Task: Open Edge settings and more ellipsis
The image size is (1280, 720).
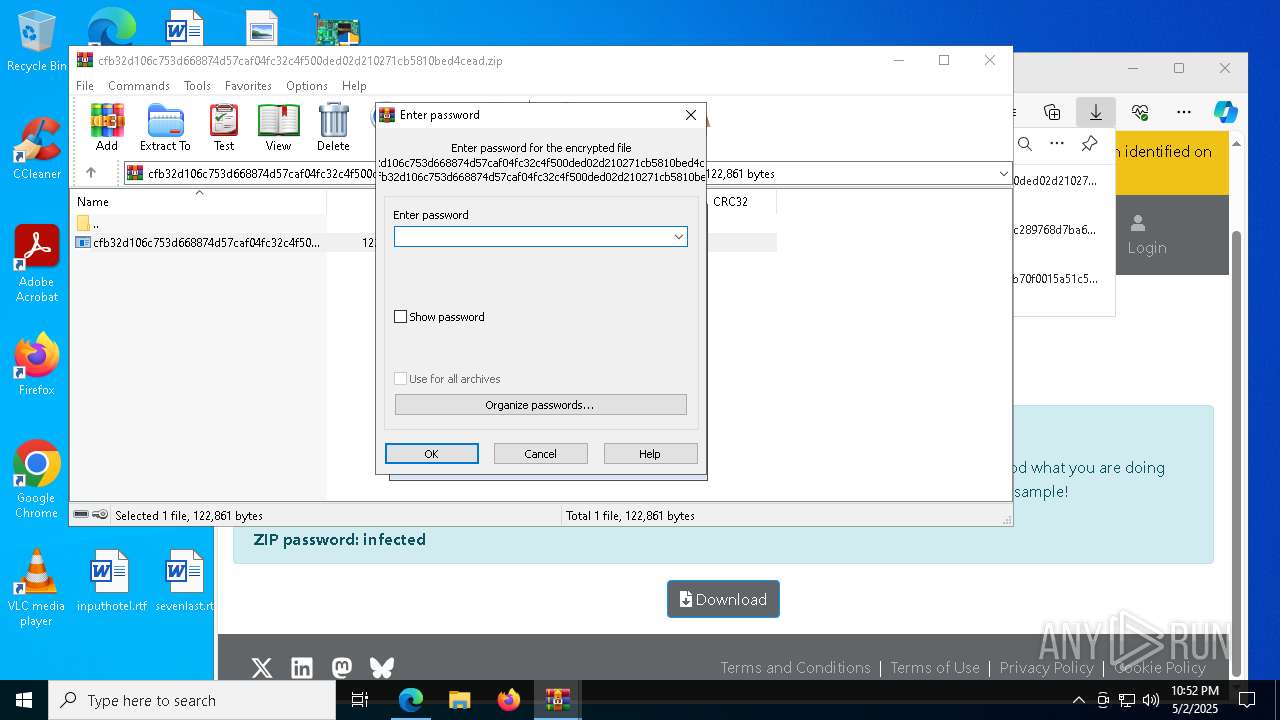Action: (1184, 112)
